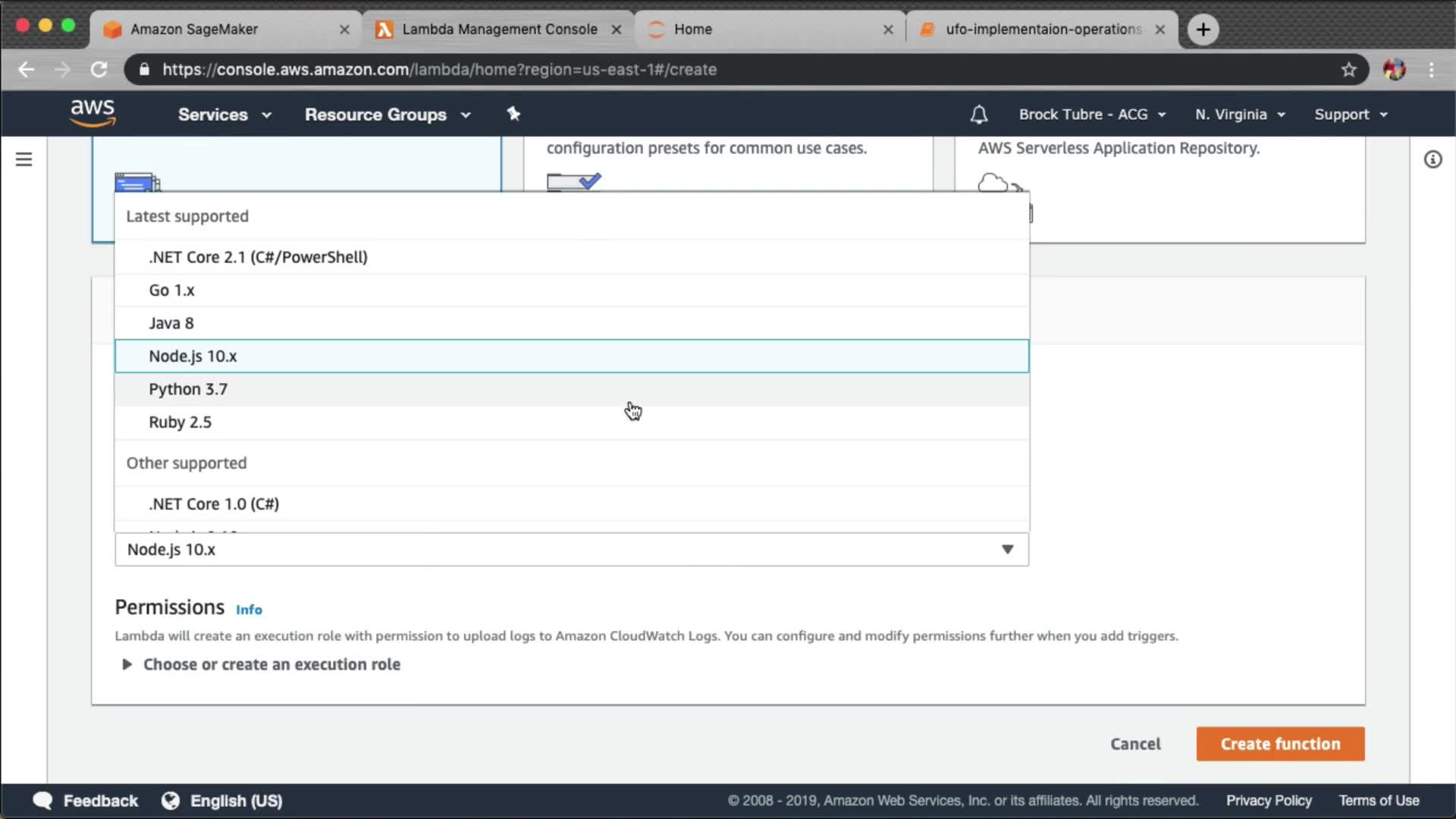1456x819 pixels.
Task: Click the pin shortcut icon in navbar
Action: [513, 114]
